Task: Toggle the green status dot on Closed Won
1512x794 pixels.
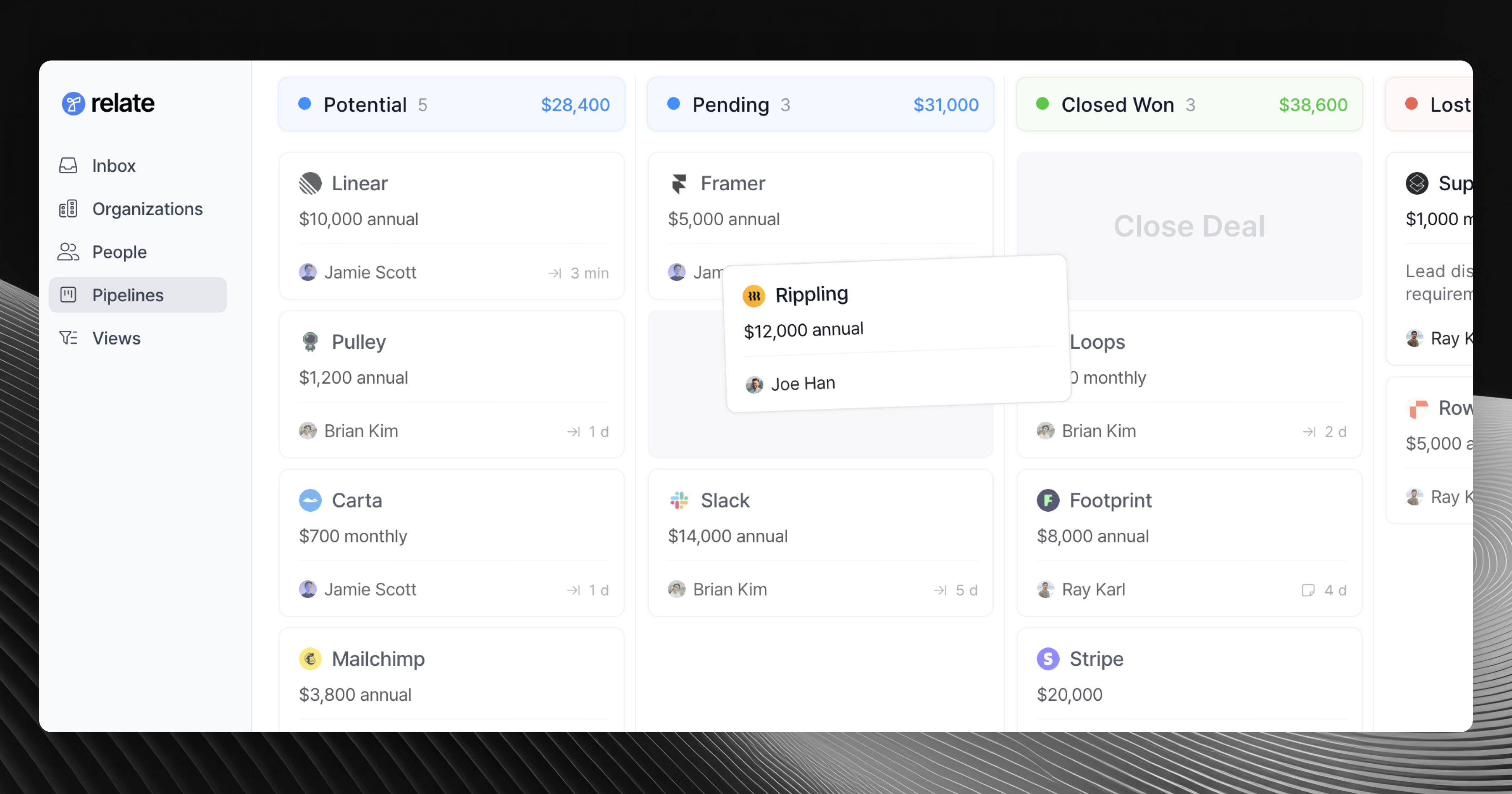Action: 1043,104
